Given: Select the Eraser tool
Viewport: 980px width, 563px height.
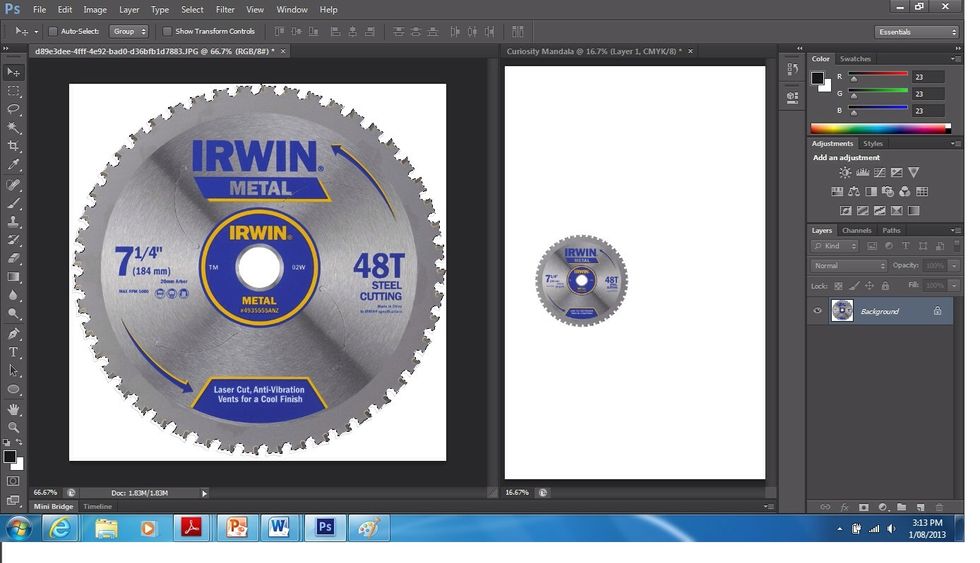Looking at the screenshot, I should [x=13, y=258].
